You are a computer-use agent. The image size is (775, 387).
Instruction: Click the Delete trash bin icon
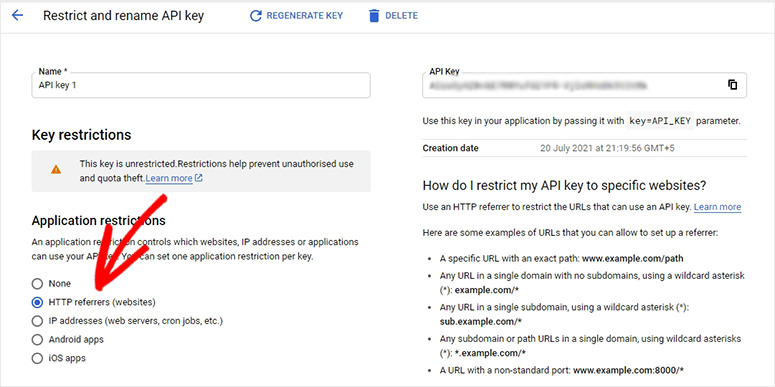pos(374,16)
